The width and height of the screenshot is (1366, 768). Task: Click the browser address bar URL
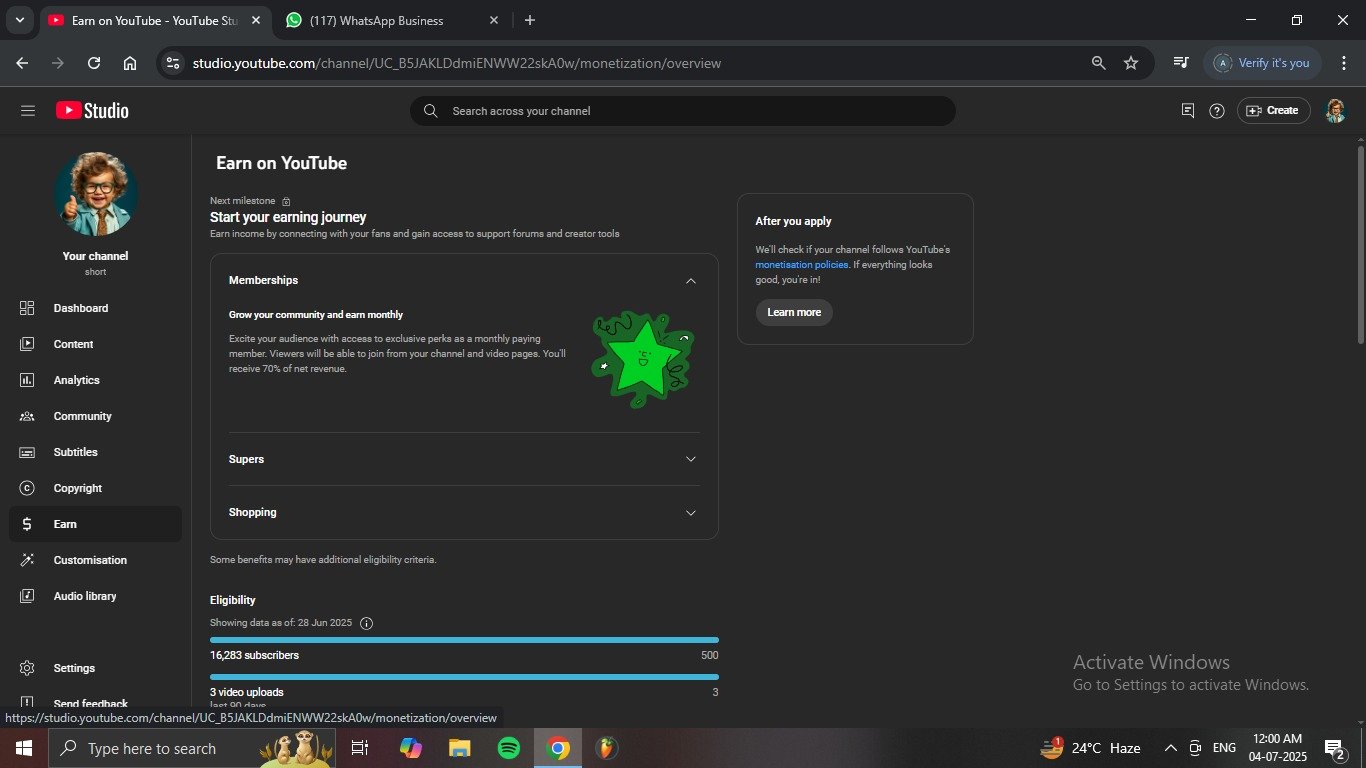pos(457,63)
